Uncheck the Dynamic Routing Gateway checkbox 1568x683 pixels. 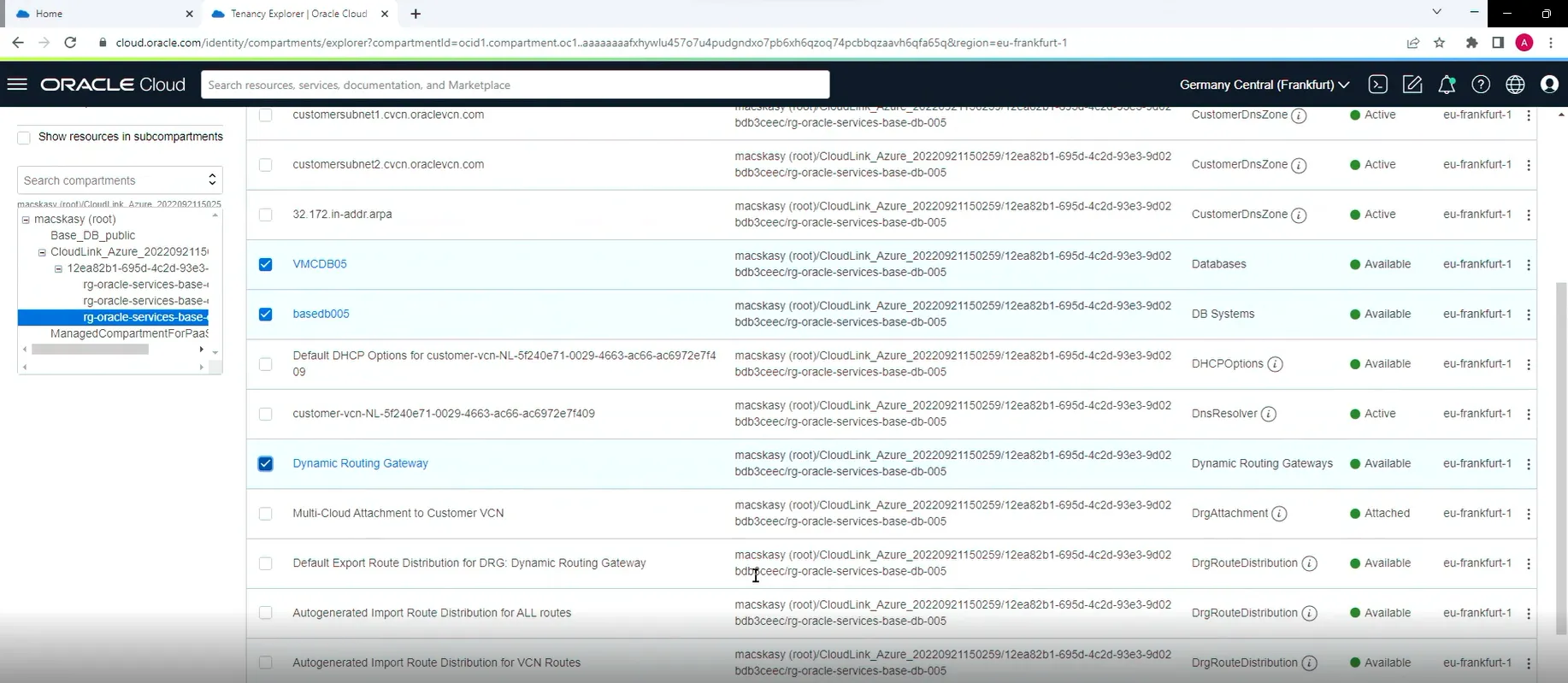coord(266,463)
